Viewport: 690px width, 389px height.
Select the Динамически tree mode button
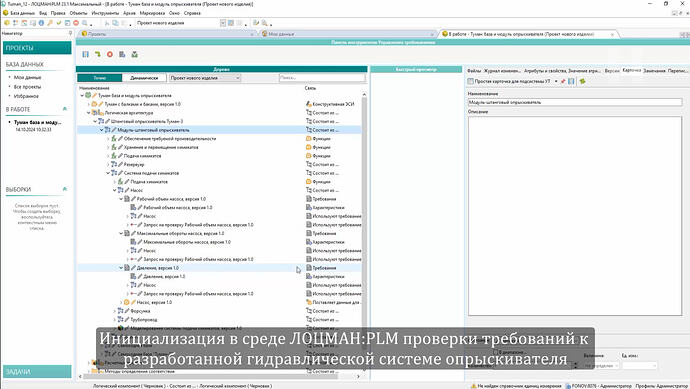pyautogui.click(x=144, y=78)
